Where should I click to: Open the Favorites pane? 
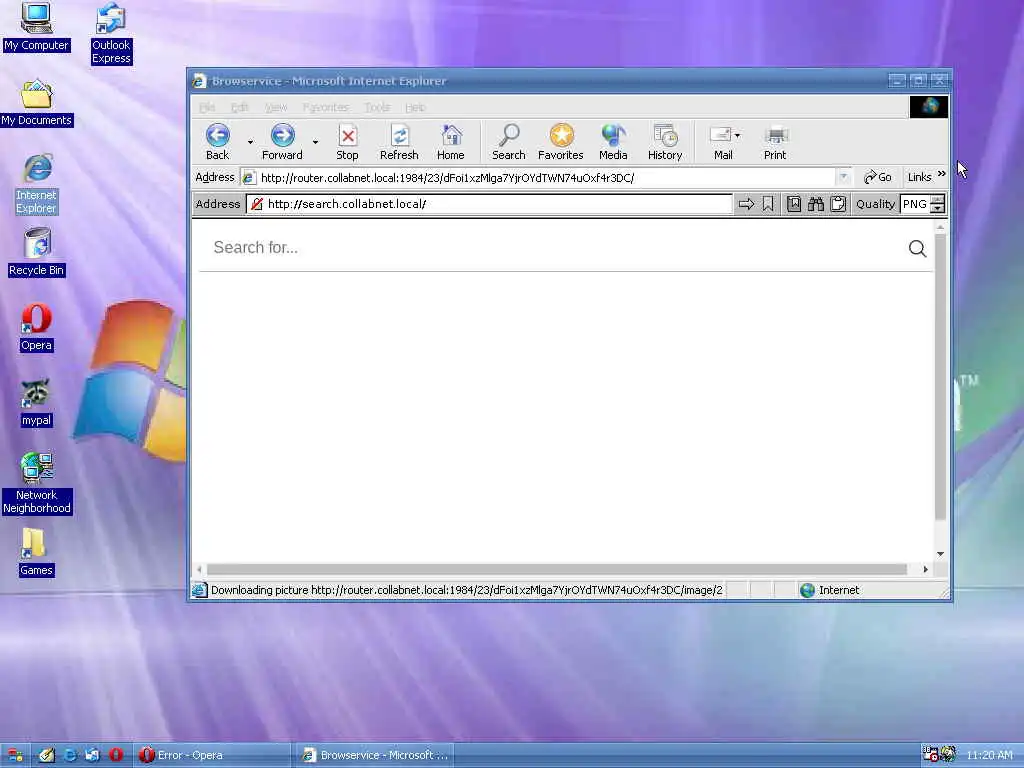tap(560, 142)
